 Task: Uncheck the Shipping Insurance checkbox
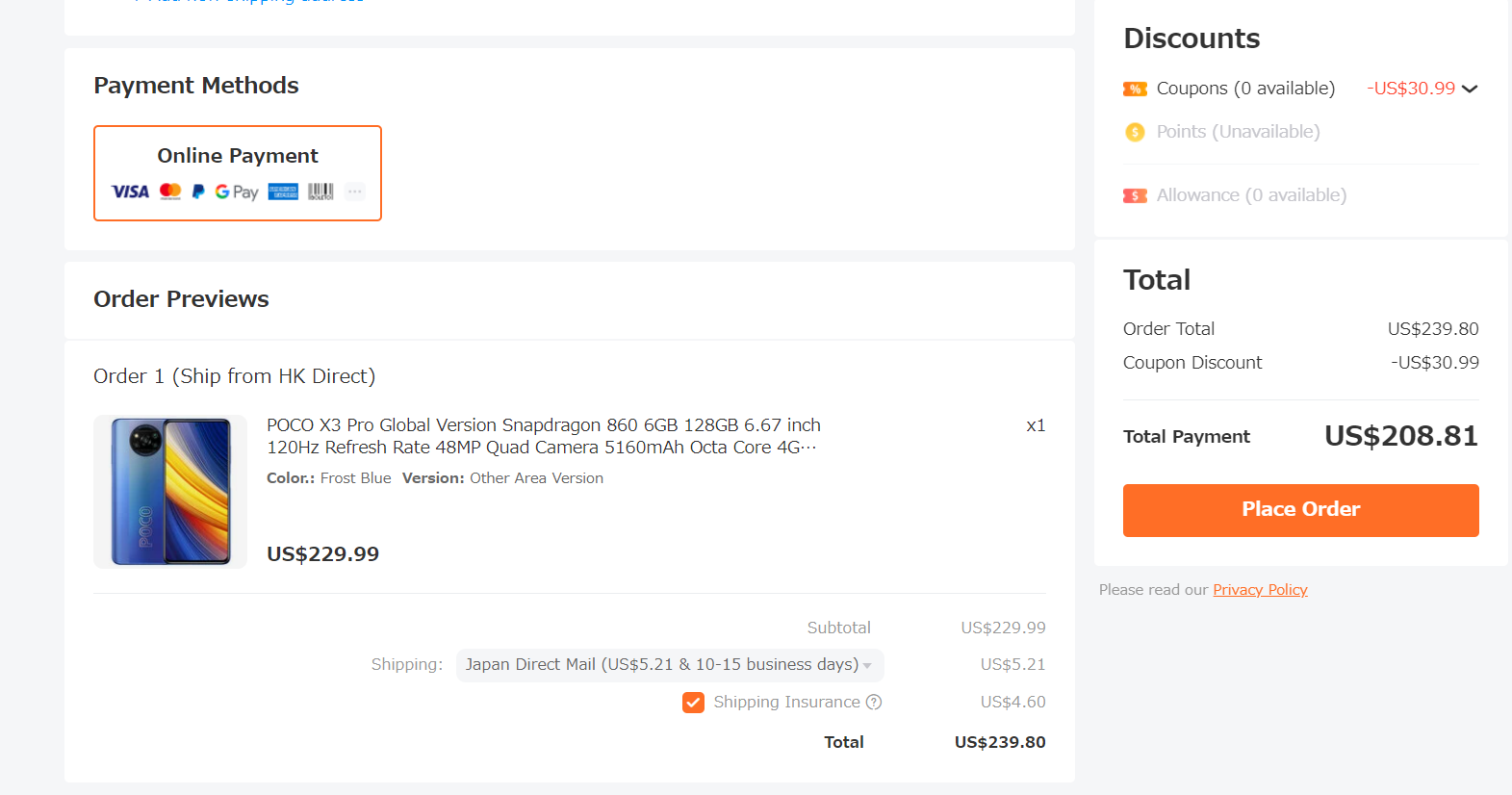[x=693, y=703]
